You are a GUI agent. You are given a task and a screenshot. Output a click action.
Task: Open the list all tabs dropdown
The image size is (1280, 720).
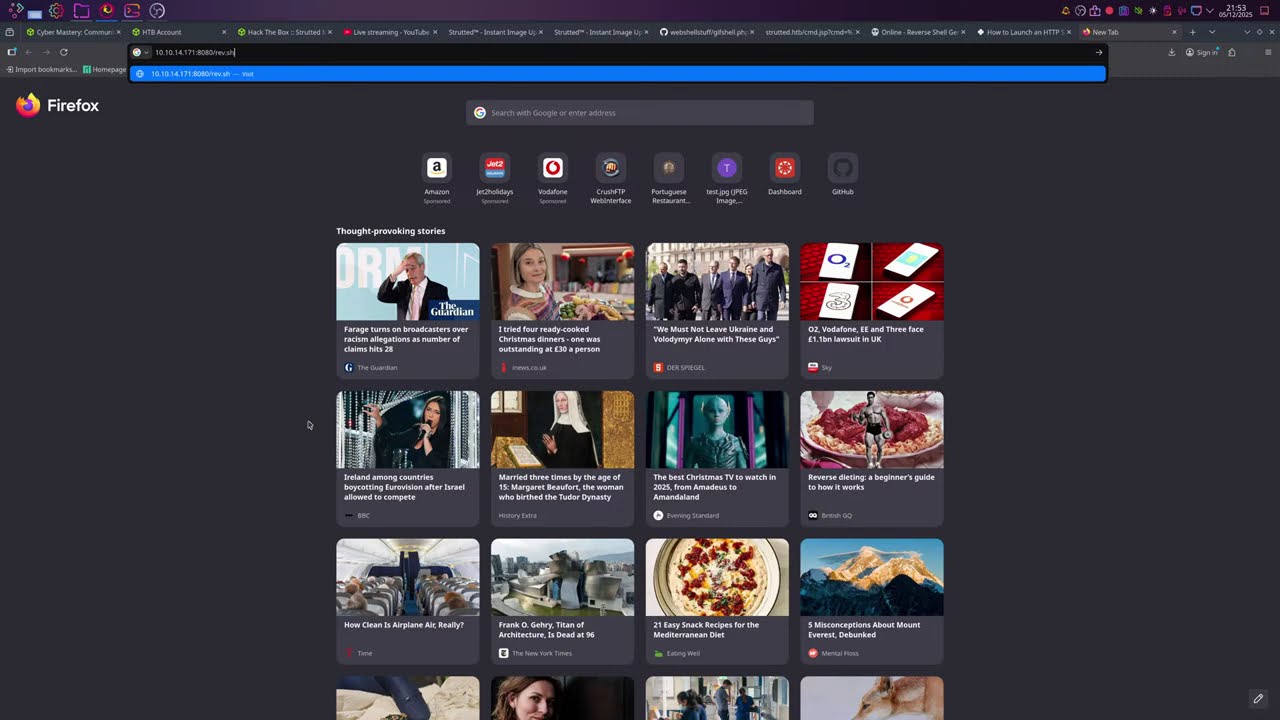pyautogui.click(x=1212, y=32)
